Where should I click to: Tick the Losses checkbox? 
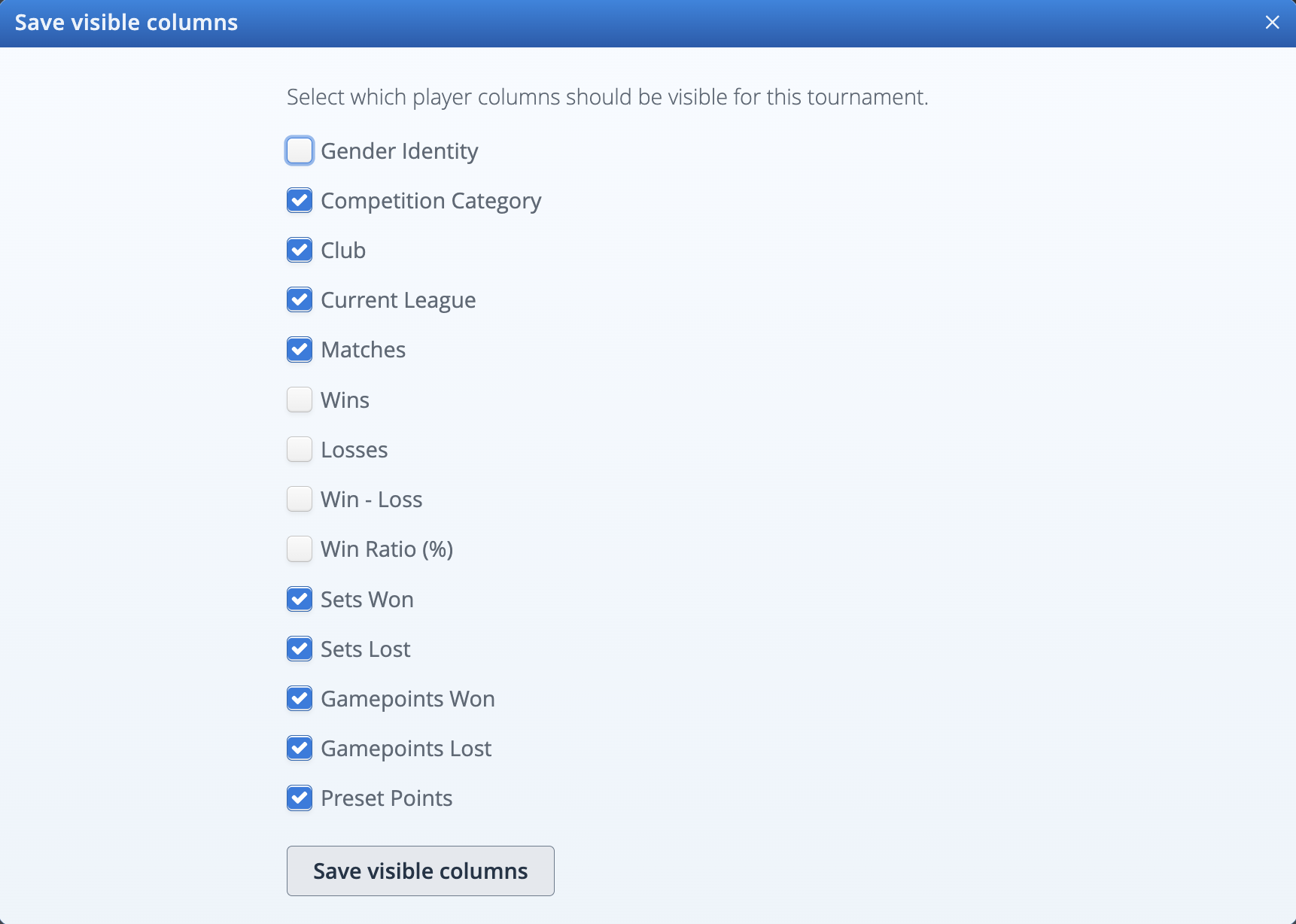pyautogui.click(x=300, y=449)
